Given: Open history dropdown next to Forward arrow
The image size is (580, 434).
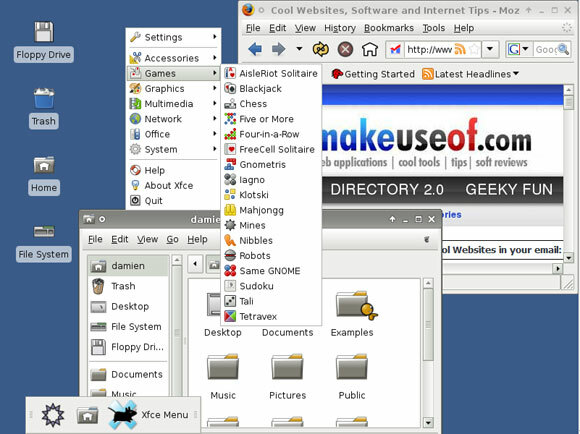Looking at the screenshot, I should point(299,49).
